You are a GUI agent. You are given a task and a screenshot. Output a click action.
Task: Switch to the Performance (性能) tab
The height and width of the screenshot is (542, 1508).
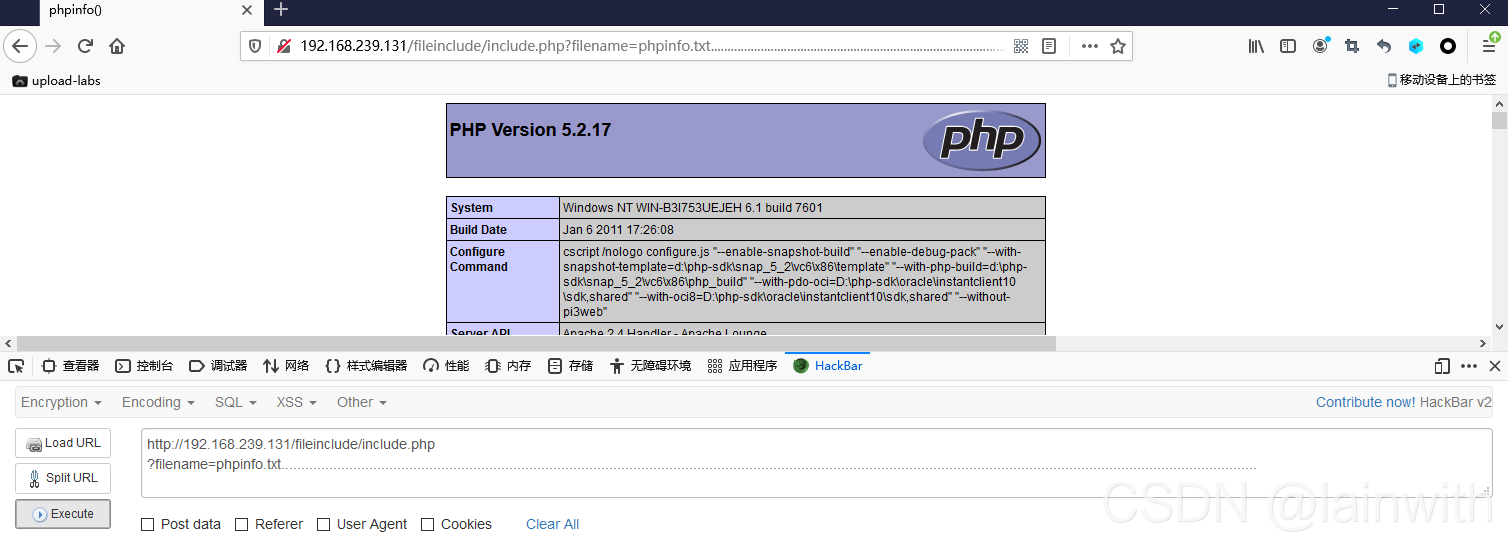click(x=446, y=366)
